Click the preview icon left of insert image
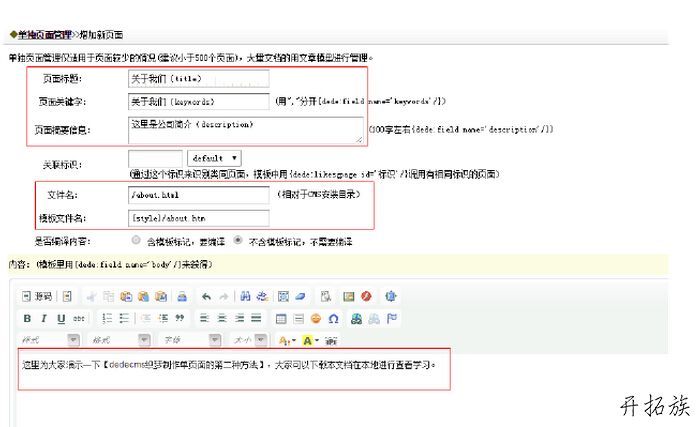 point(325,296)
